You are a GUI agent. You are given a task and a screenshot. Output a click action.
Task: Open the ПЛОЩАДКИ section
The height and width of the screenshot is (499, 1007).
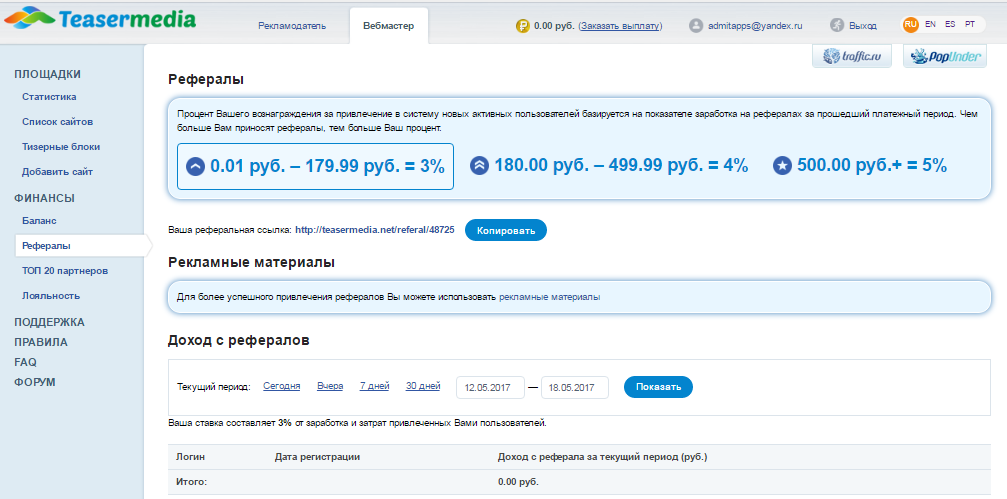[x=48, y=74]
